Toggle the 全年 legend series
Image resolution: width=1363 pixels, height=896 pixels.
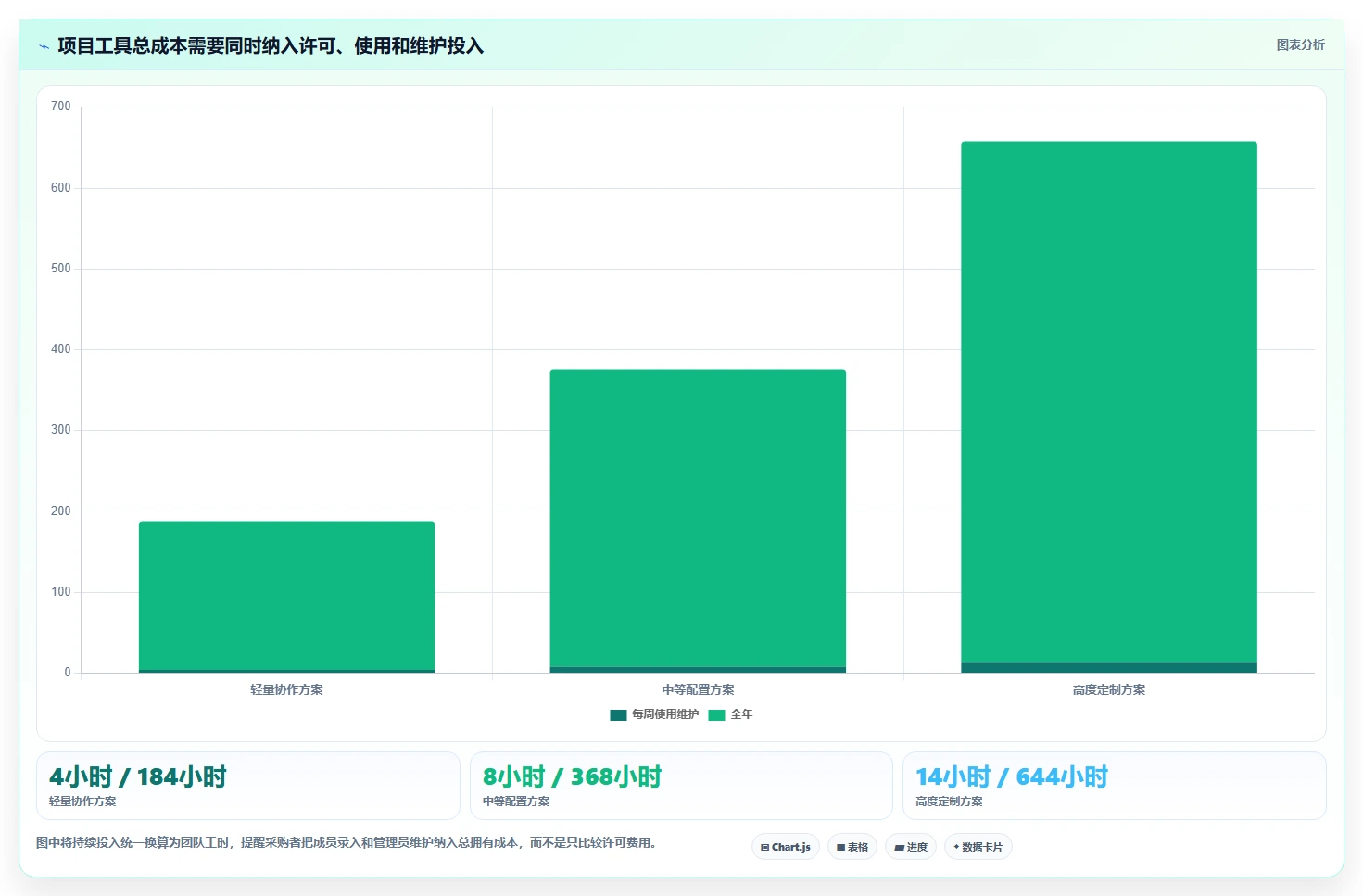pos(730,714)
